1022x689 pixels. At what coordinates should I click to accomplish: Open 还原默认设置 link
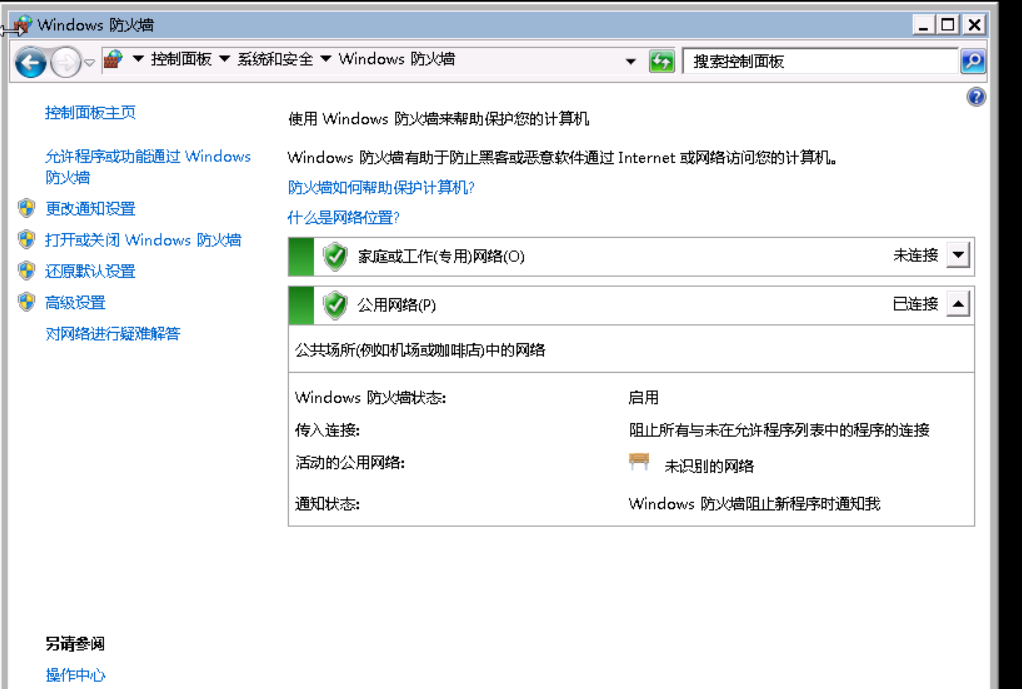pos(91,271)
